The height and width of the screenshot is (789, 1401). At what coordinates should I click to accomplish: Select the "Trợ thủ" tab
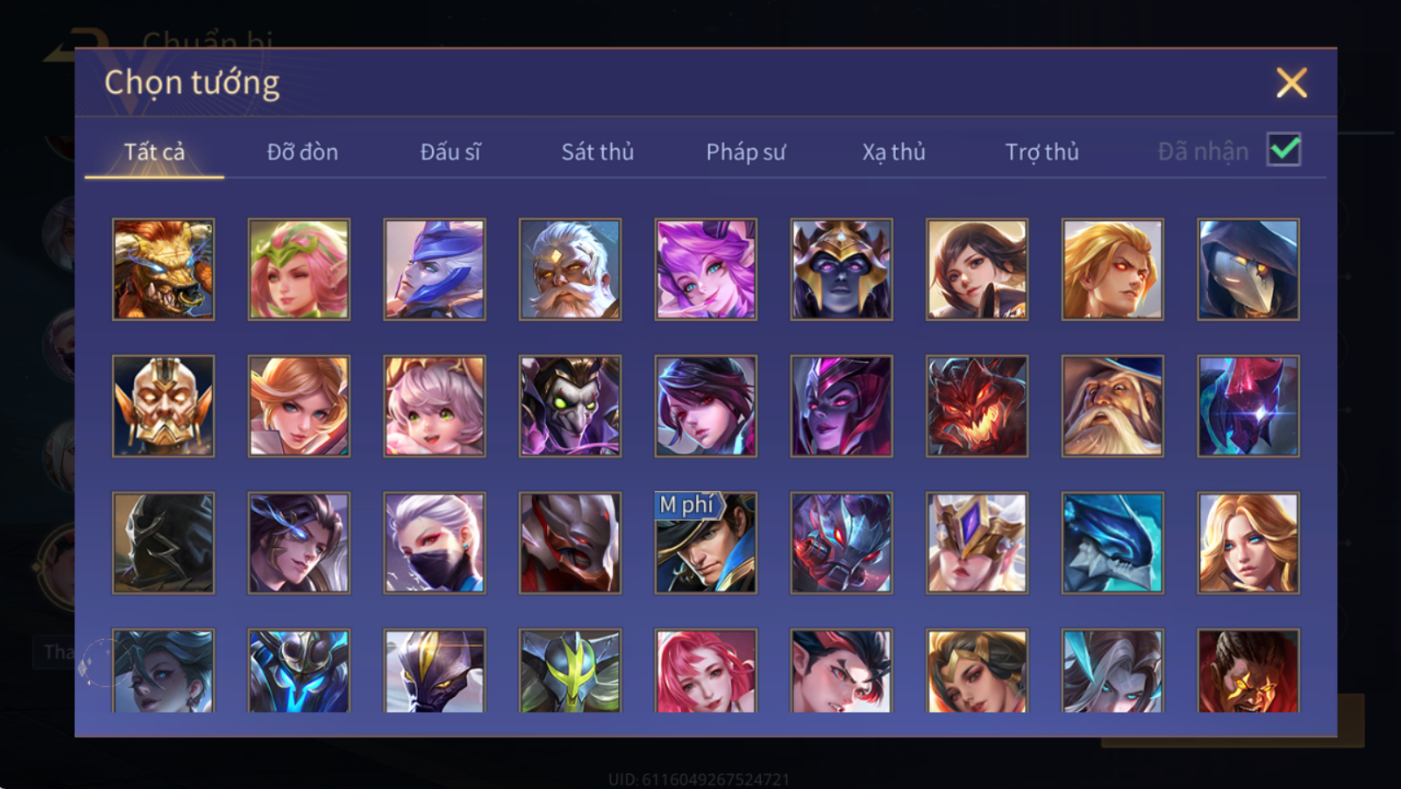click(x=1042, y=152)
